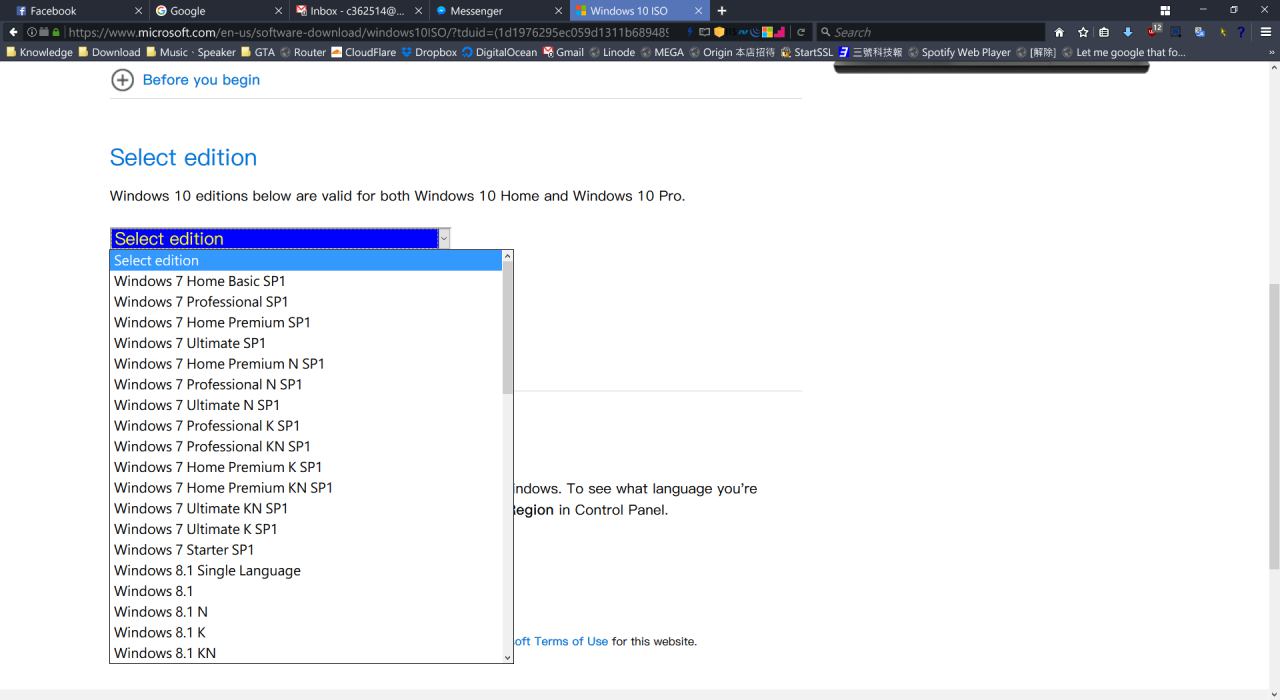
Task: Select Windows 8.1 KN option
Action: pos(305,653)
